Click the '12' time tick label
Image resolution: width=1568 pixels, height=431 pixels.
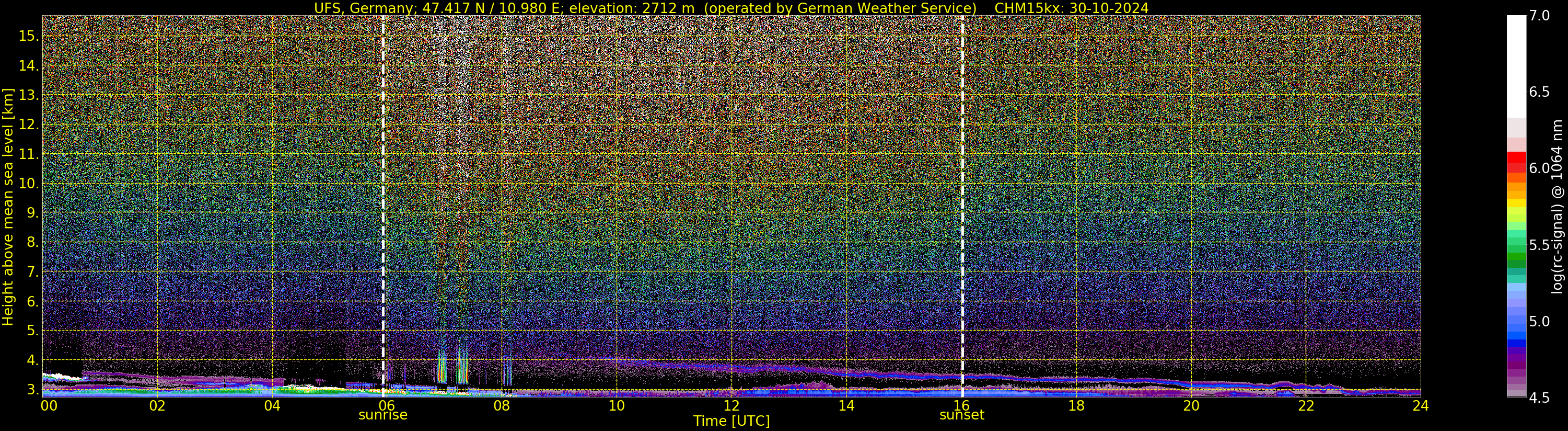coord(731,405)
